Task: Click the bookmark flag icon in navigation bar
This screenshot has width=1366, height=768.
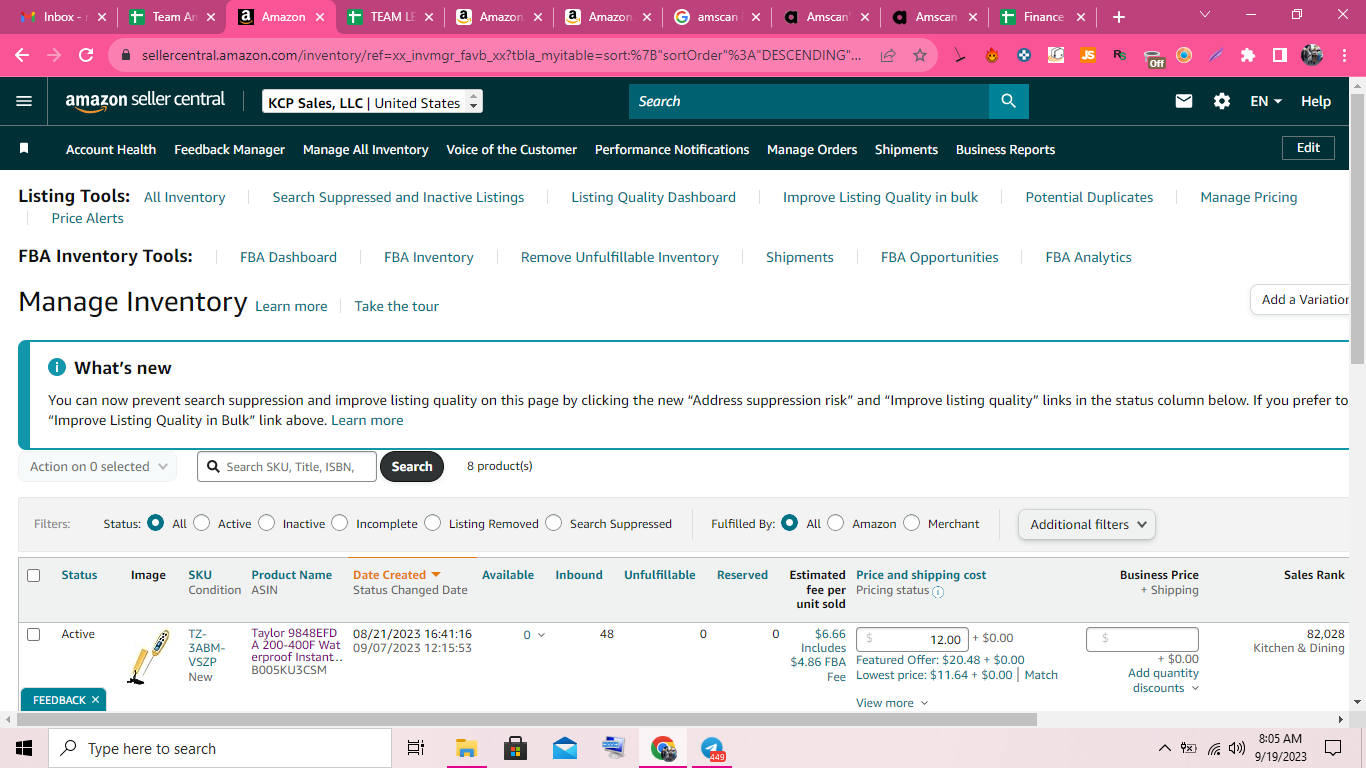Action: pyautogui.click(x=24, y=149)
